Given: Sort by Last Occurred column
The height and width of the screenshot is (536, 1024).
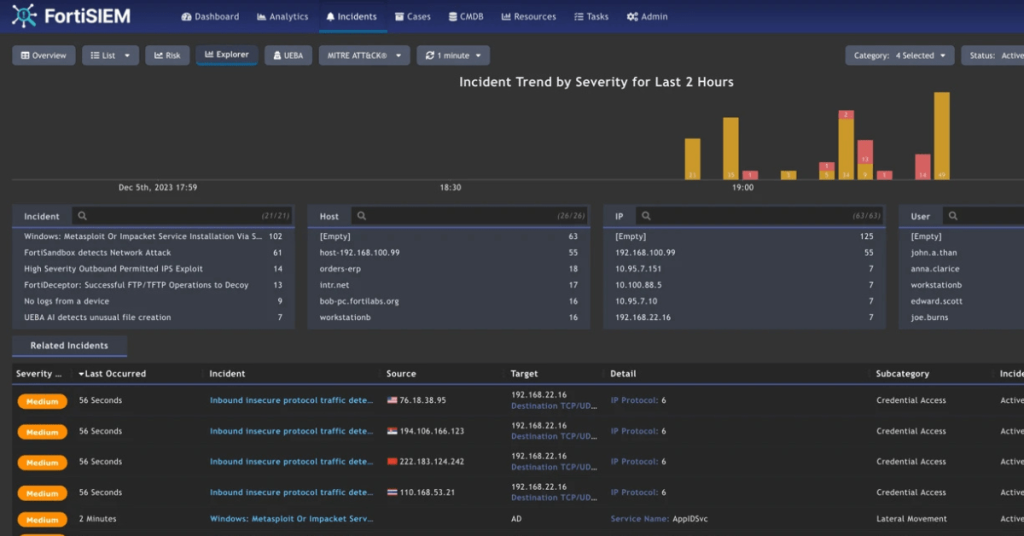Looking at the screenshot, I should tap(112, 373).
